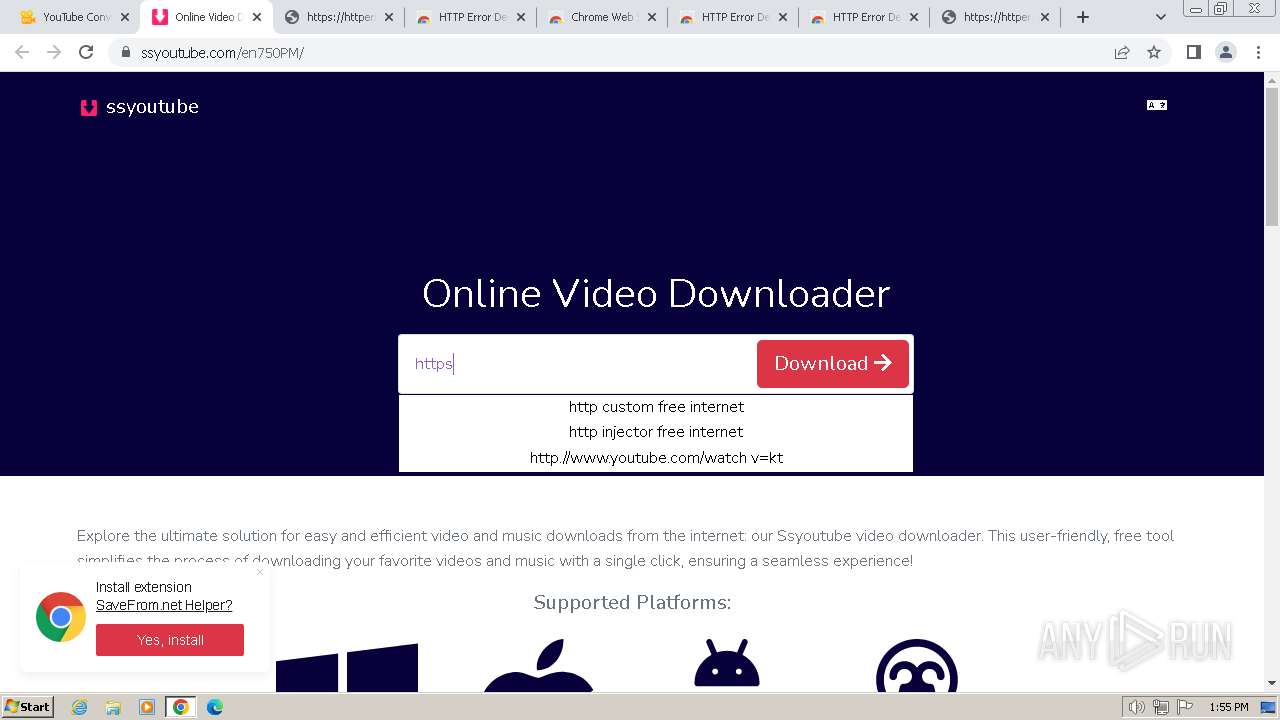Reload the current page
Screen dimensions: 1280x720
86,53
